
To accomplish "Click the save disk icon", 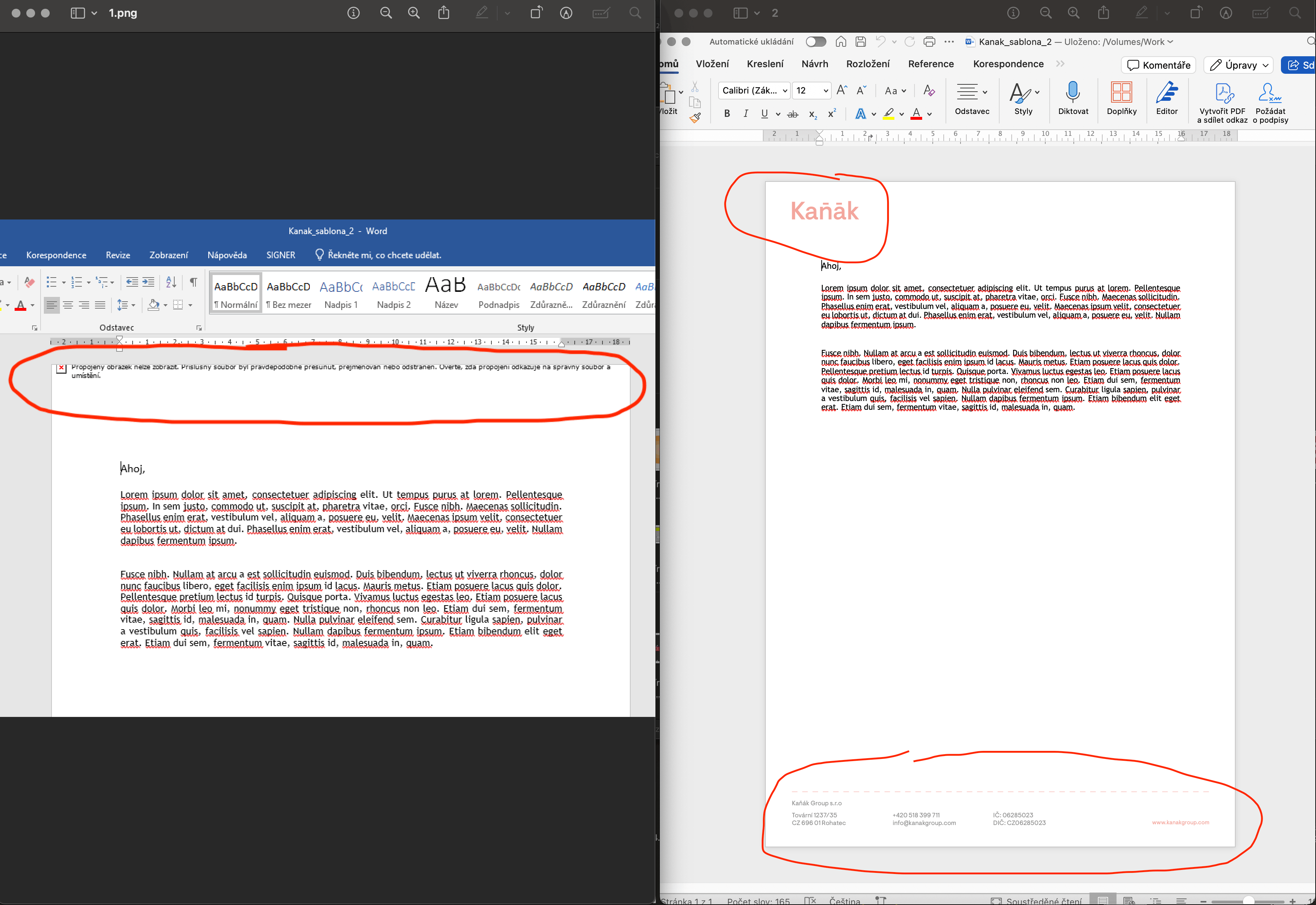I will point(860,41).
